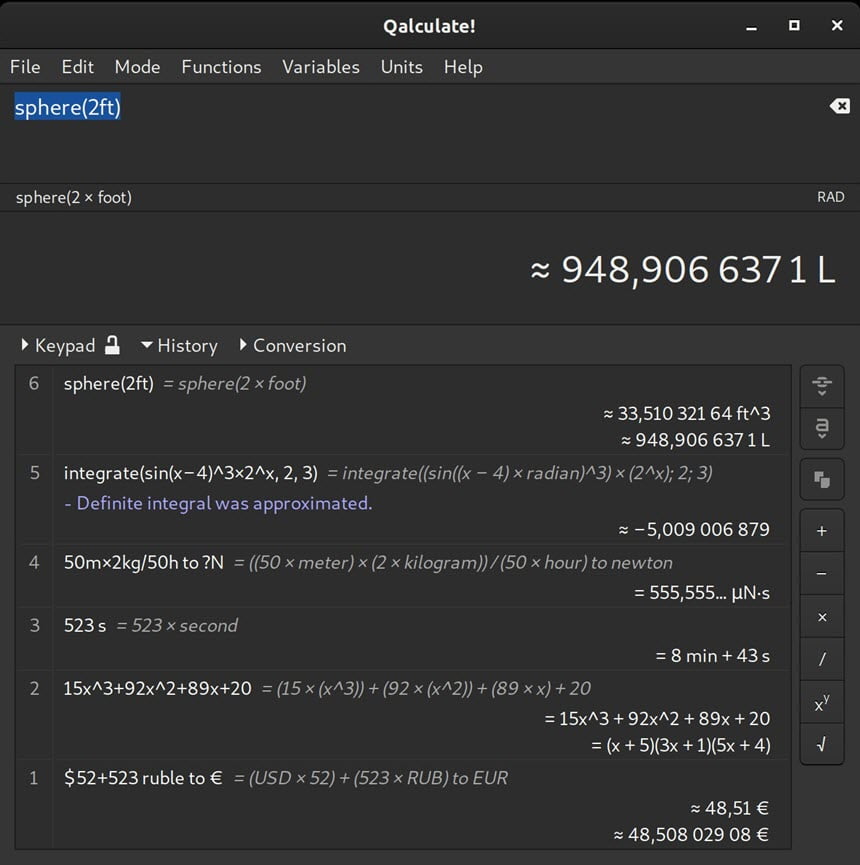Select history entry 5 integrate expression
The width and height of the screenshot is (860, 865).
click(x=190, y=473)
